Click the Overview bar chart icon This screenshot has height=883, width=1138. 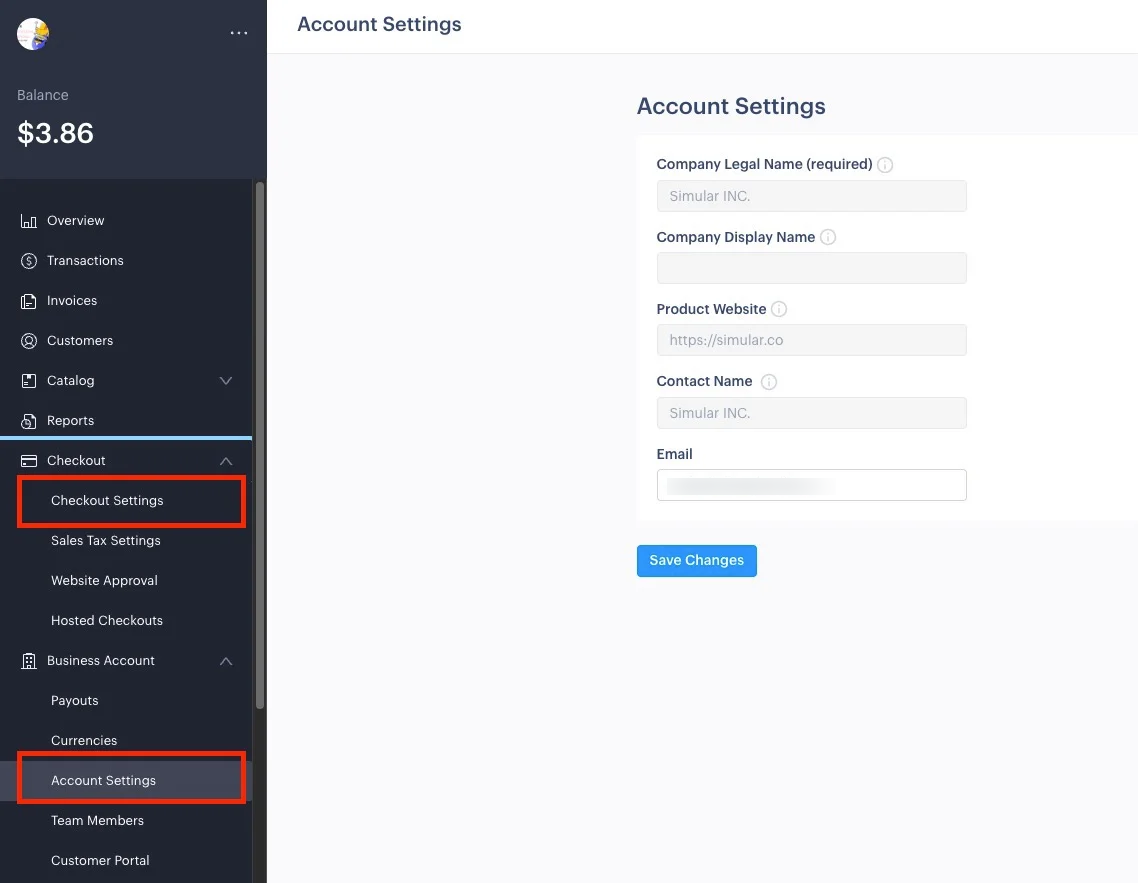[x=29, y=221]
